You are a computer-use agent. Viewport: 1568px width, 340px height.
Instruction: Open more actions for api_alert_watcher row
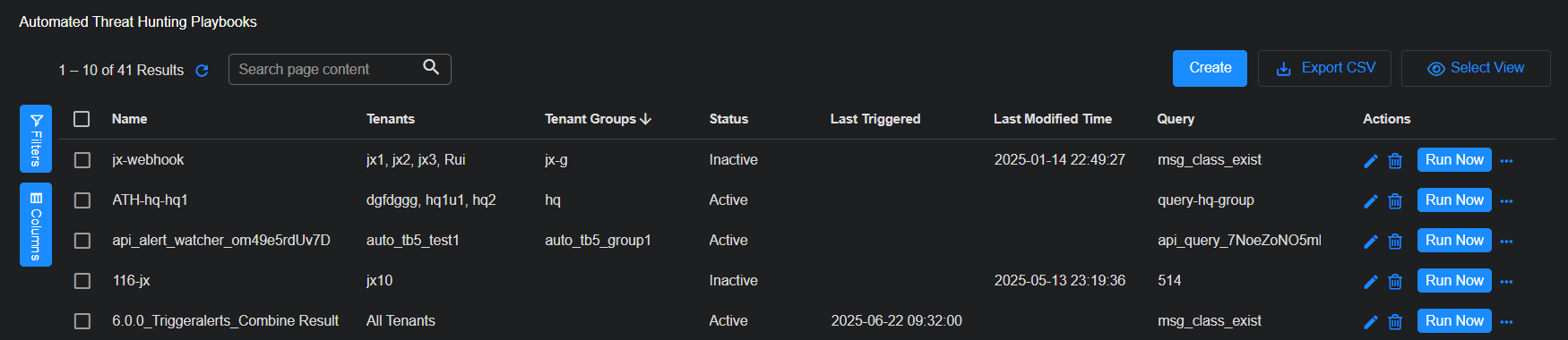(1506, 242)
